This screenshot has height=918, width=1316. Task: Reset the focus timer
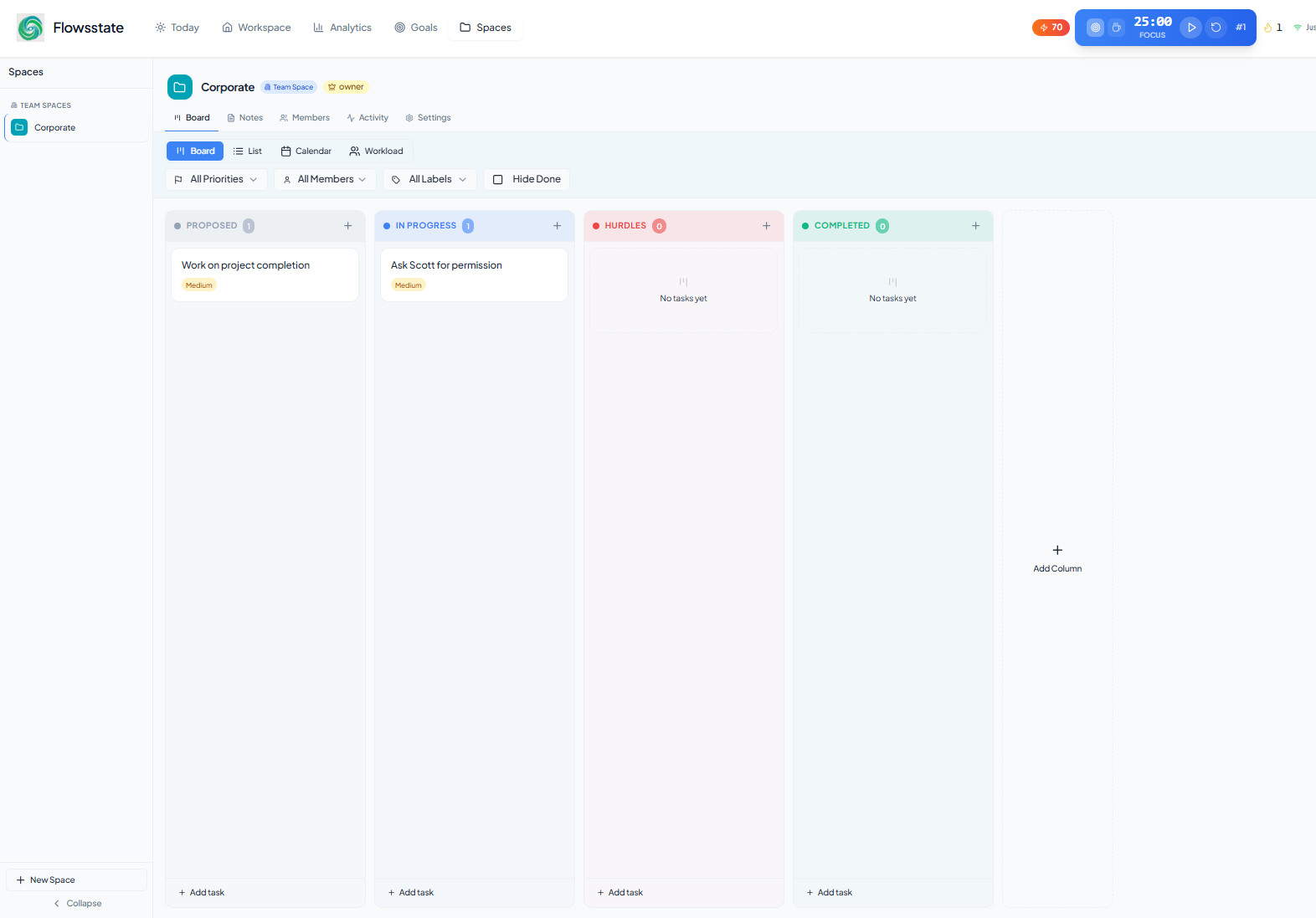[x=1216, y=28]
